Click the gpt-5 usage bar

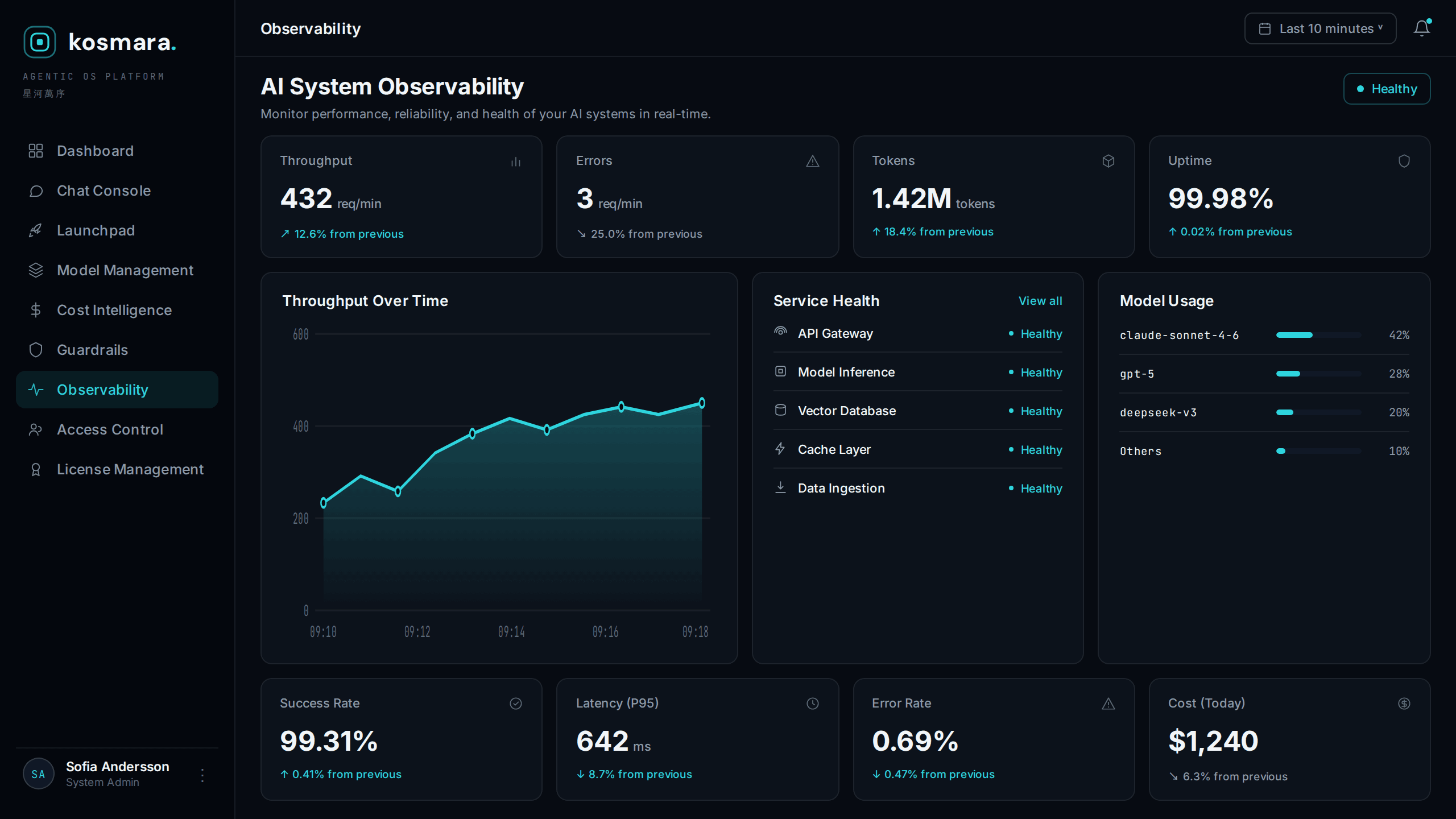tap(1318, 374)
